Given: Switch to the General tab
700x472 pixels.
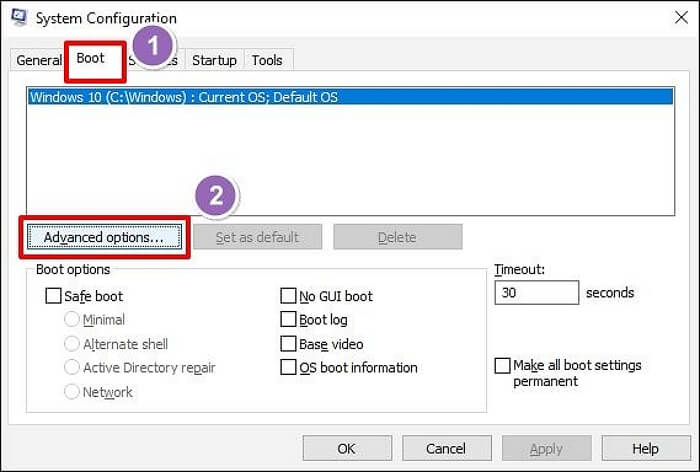Looking at the screenshot, I should tap(38, 61).
